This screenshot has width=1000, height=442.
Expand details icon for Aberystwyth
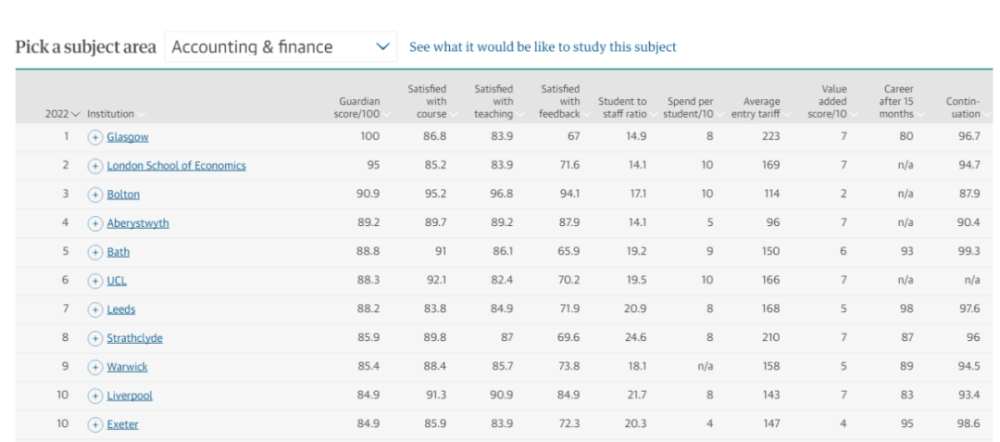click(x=96, y=223)
